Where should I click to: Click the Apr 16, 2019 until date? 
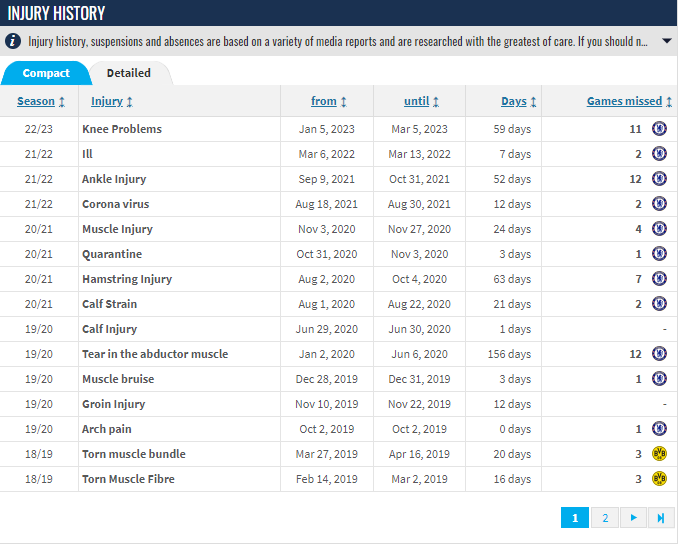(x=419, y=454)
